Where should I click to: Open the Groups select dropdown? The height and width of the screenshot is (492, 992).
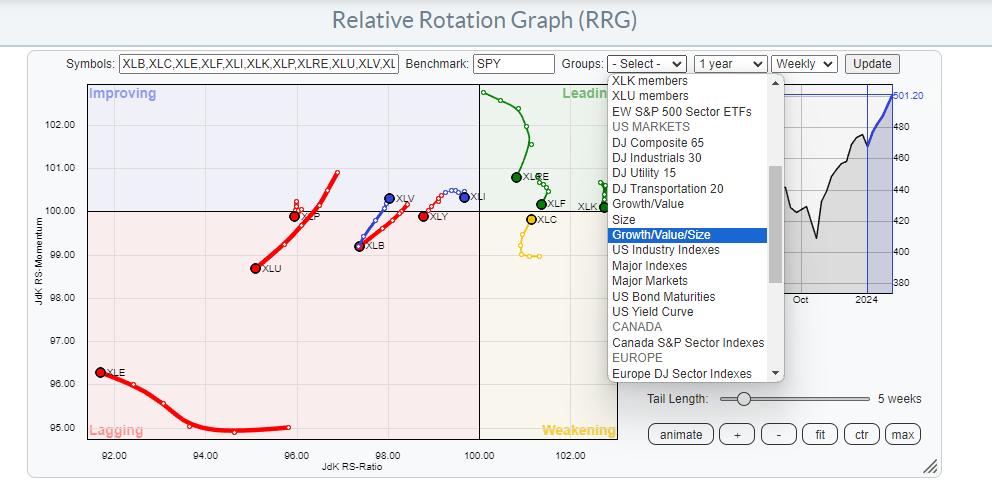pos(646,64)
